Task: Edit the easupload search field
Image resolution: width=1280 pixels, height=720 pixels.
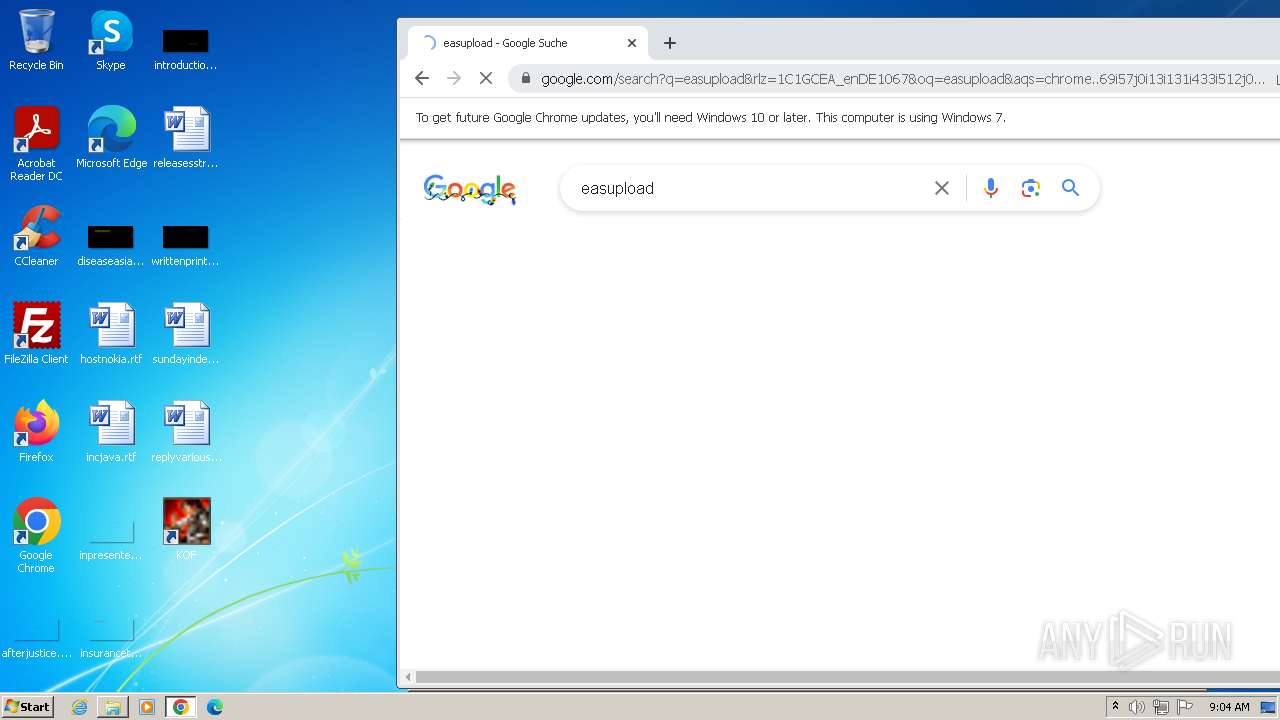Action: click(x=750, y=188)
